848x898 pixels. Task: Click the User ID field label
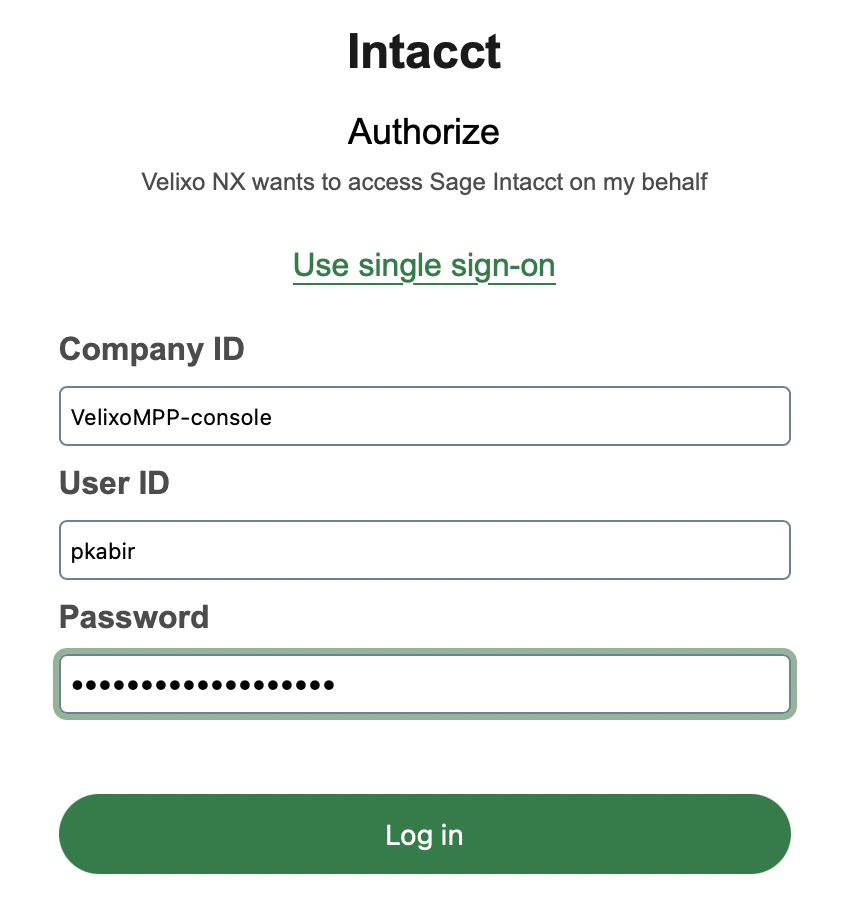pos(114,483)
